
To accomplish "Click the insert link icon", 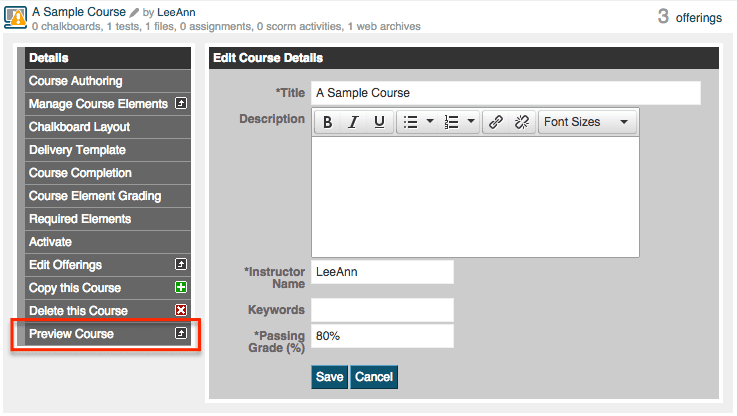I will coord(496,122).
